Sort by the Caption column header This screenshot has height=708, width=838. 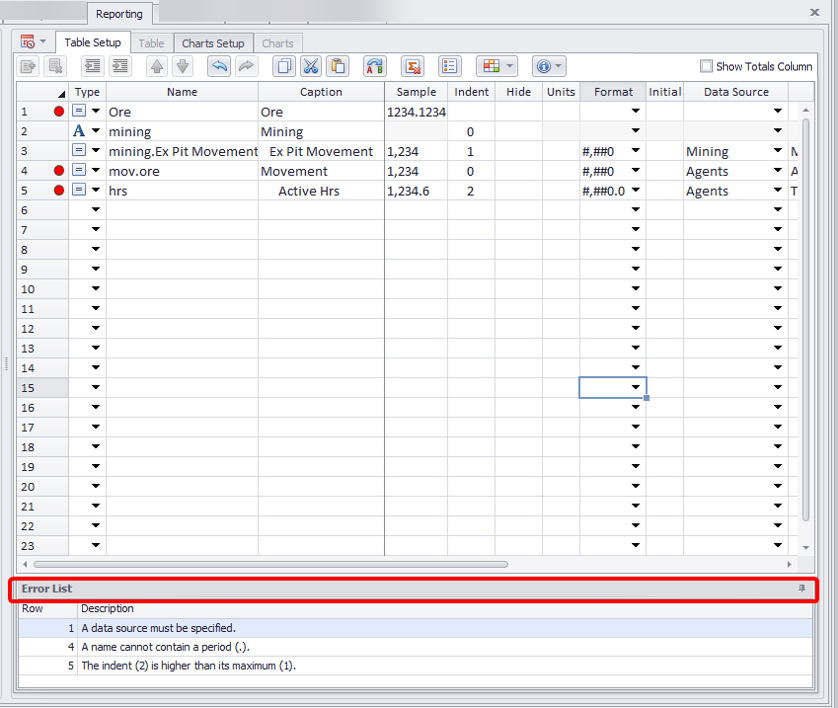(x=321, y=92)
